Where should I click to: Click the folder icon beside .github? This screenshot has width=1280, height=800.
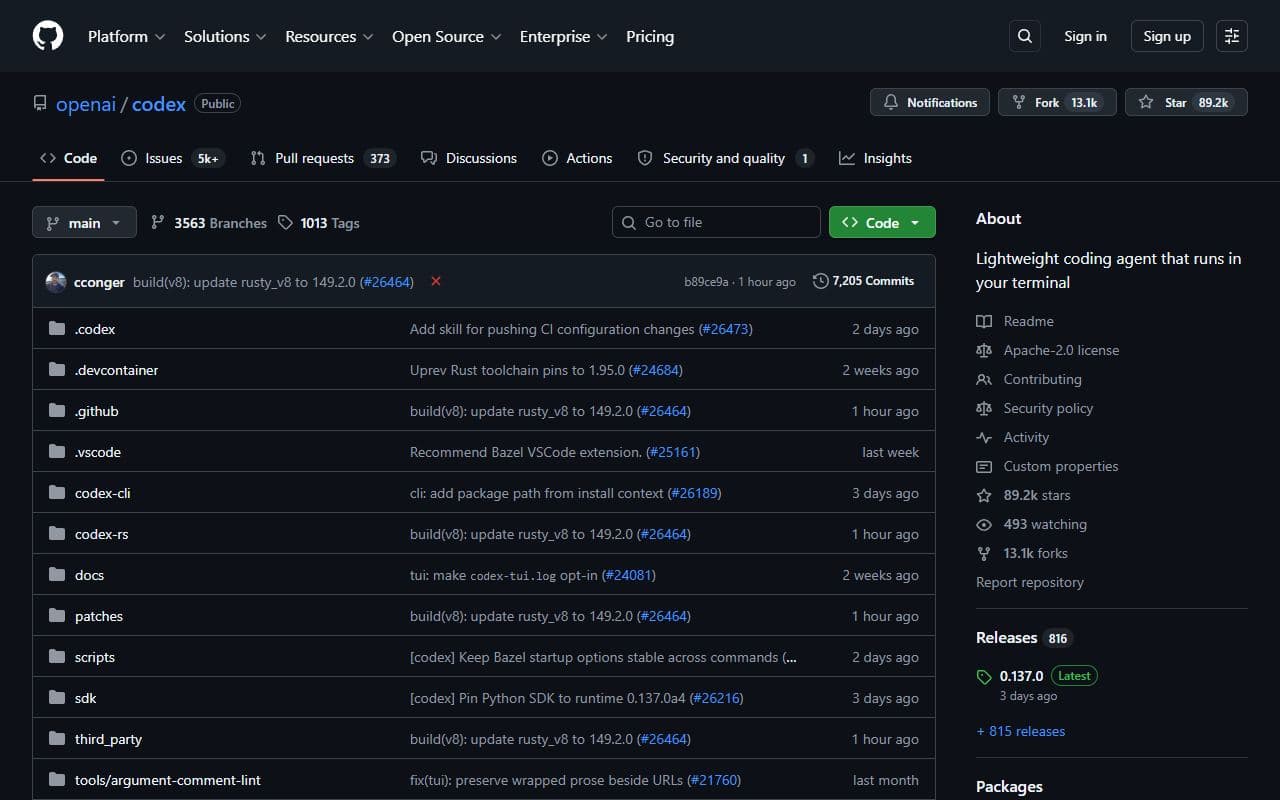tap(57, 411)
